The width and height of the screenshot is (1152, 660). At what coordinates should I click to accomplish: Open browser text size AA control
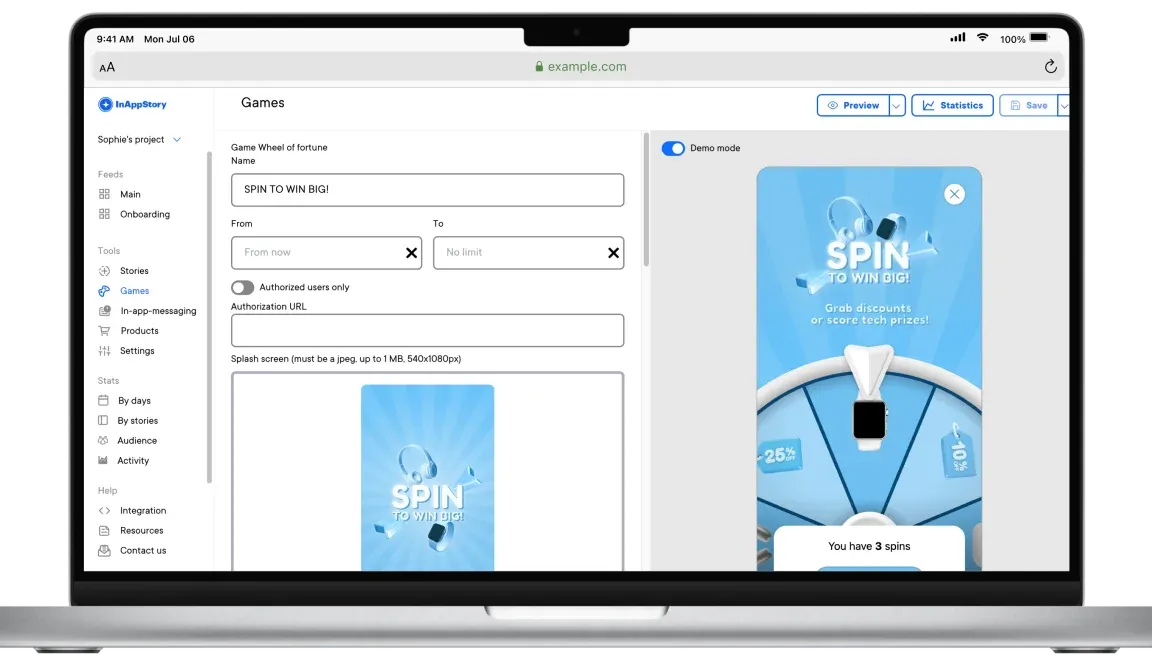107,67
